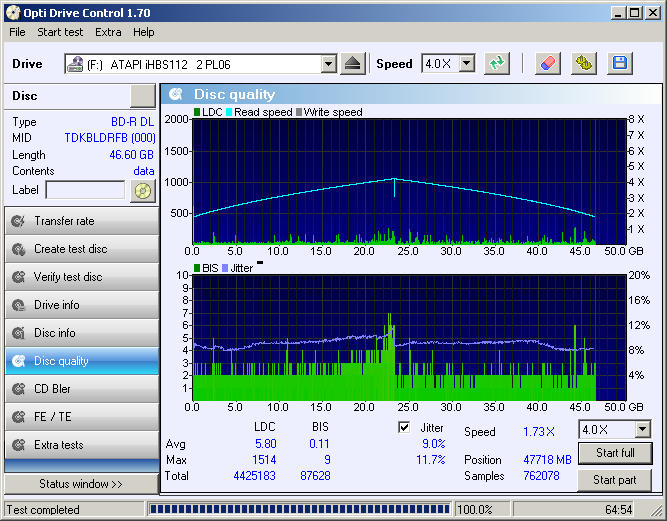Click the green LDC legend swatch
The width and height of the screenshot is (667, 521).
coord(197,112)
